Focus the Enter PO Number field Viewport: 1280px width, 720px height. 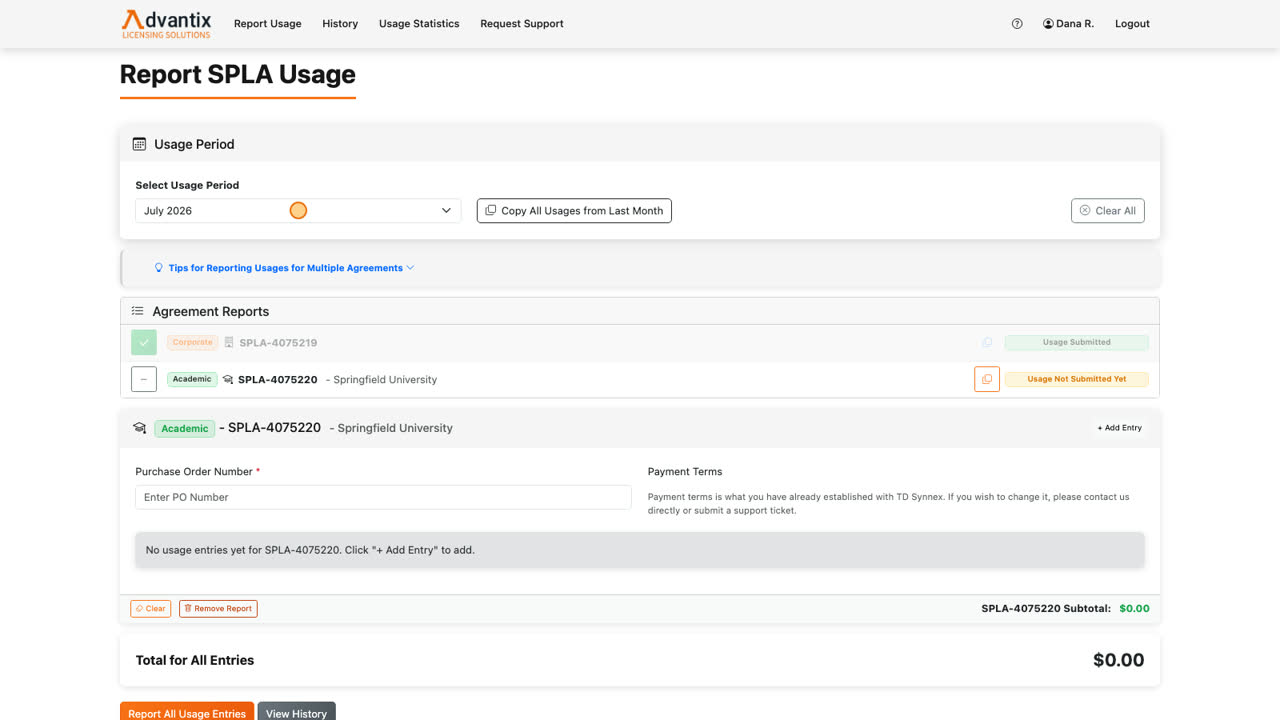(383, 497)
